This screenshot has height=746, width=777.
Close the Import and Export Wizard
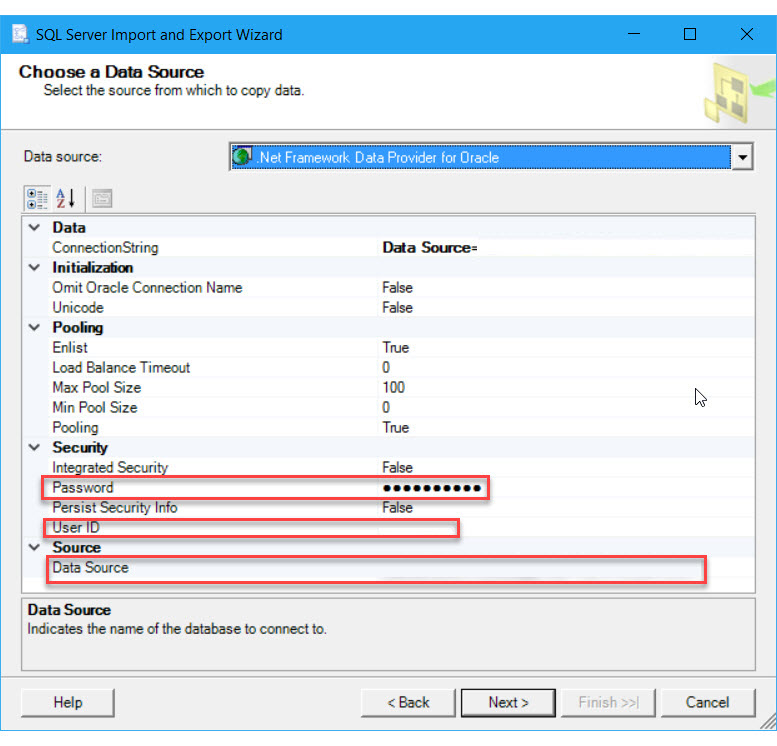tap(746, 34)
